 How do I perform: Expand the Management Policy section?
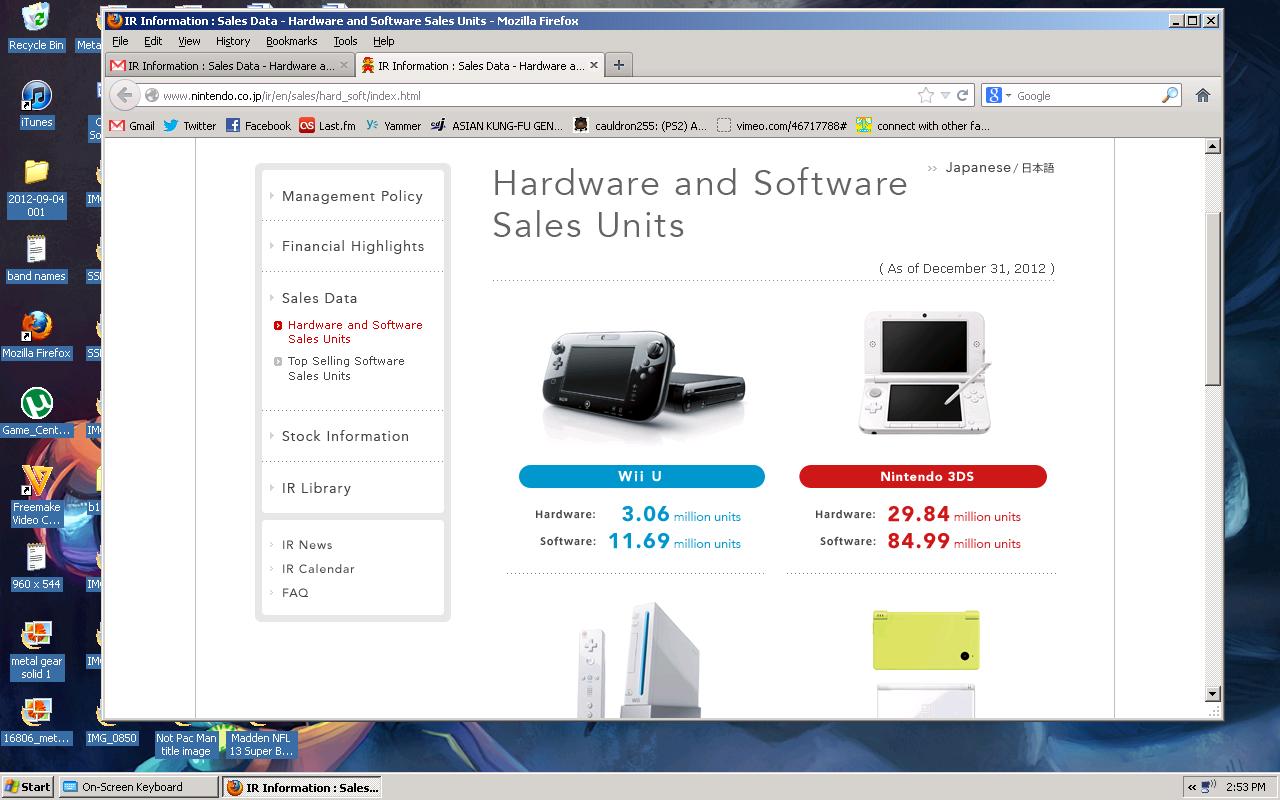(x=352, y=196)
